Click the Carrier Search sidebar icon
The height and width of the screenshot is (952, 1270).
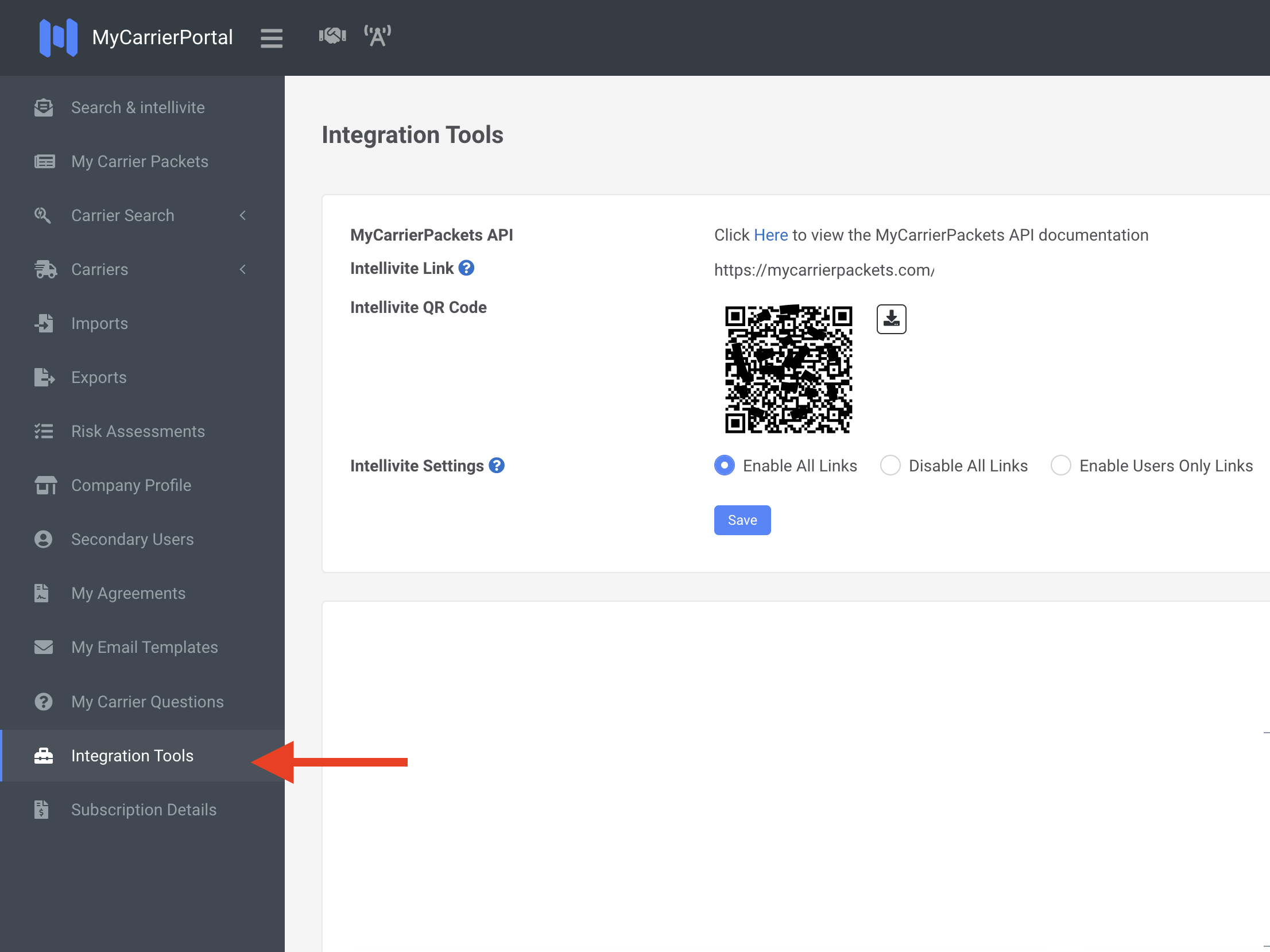click(42, 216)
